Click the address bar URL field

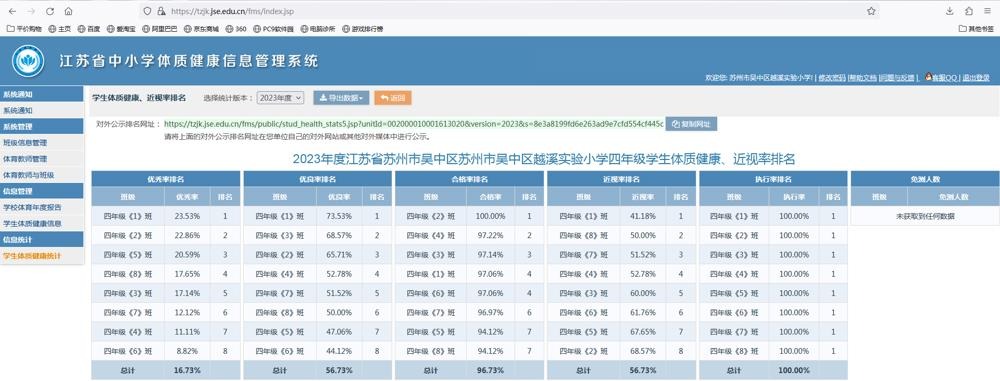[510, 11]
